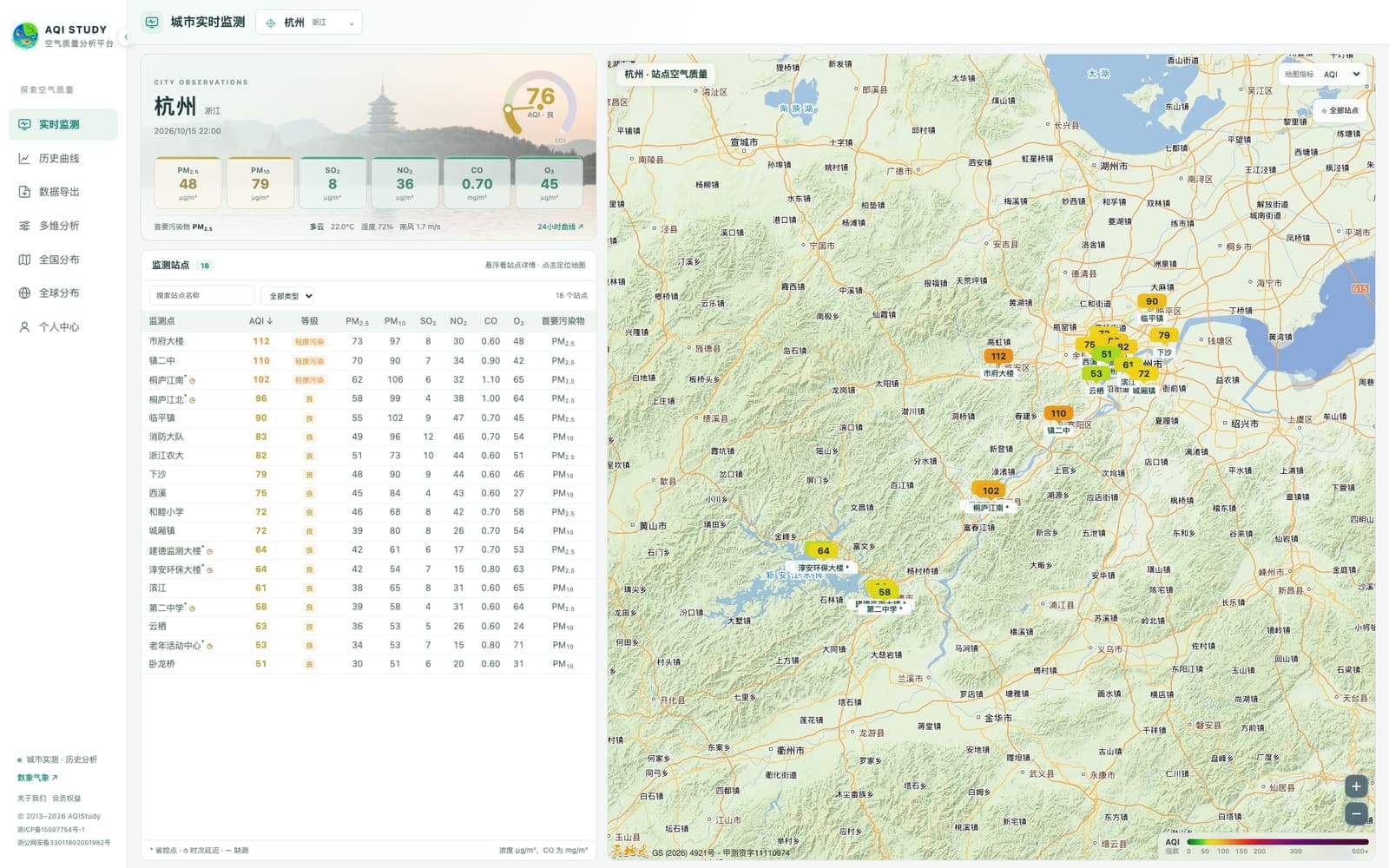Click the PM2.5 column header
The height and width of the screenshot is (868, 1389).
357,321
